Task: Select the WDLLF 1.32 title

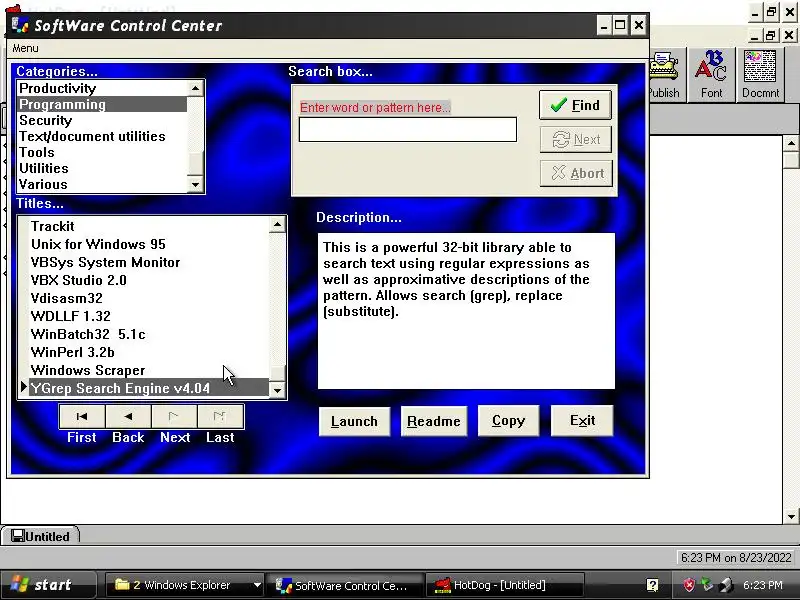Action: coord(148,316)
